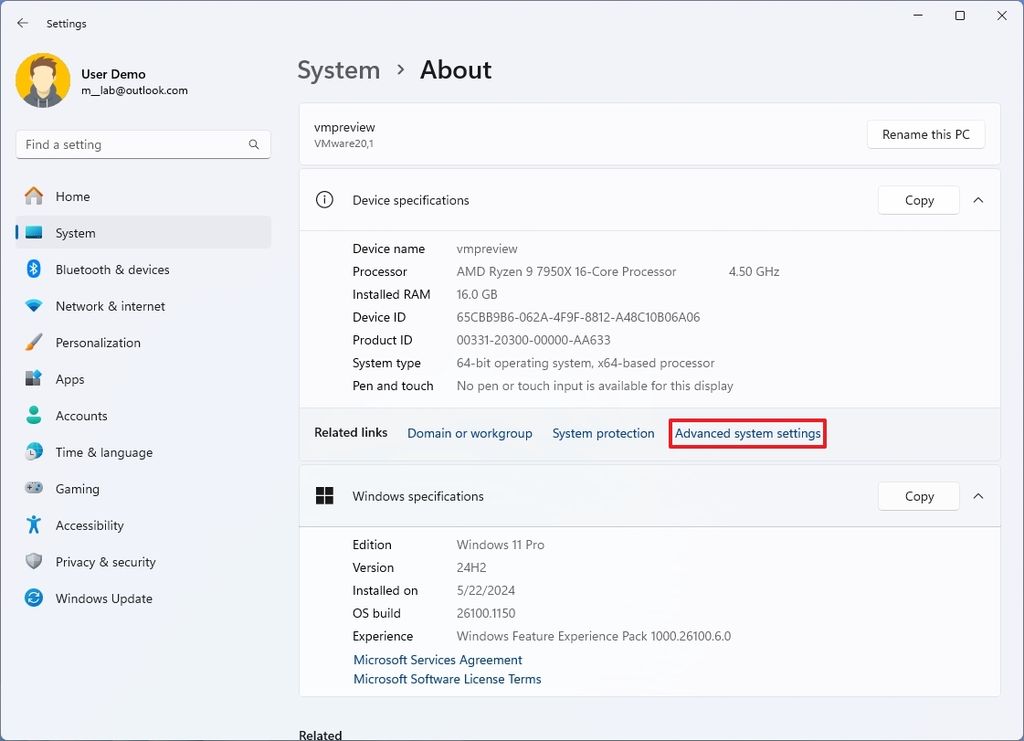This screenshot has width=1024, height=741.
Task: Open Privacy & security settings
Action: (x=105, y=562)
